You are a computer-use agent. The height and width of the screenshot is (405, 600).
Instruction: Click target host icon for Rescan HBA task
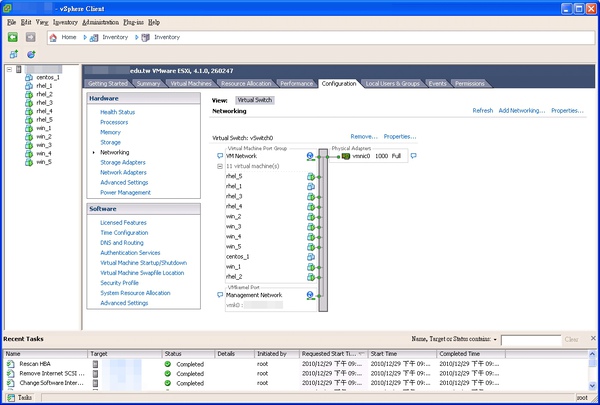tap(95, 364)
